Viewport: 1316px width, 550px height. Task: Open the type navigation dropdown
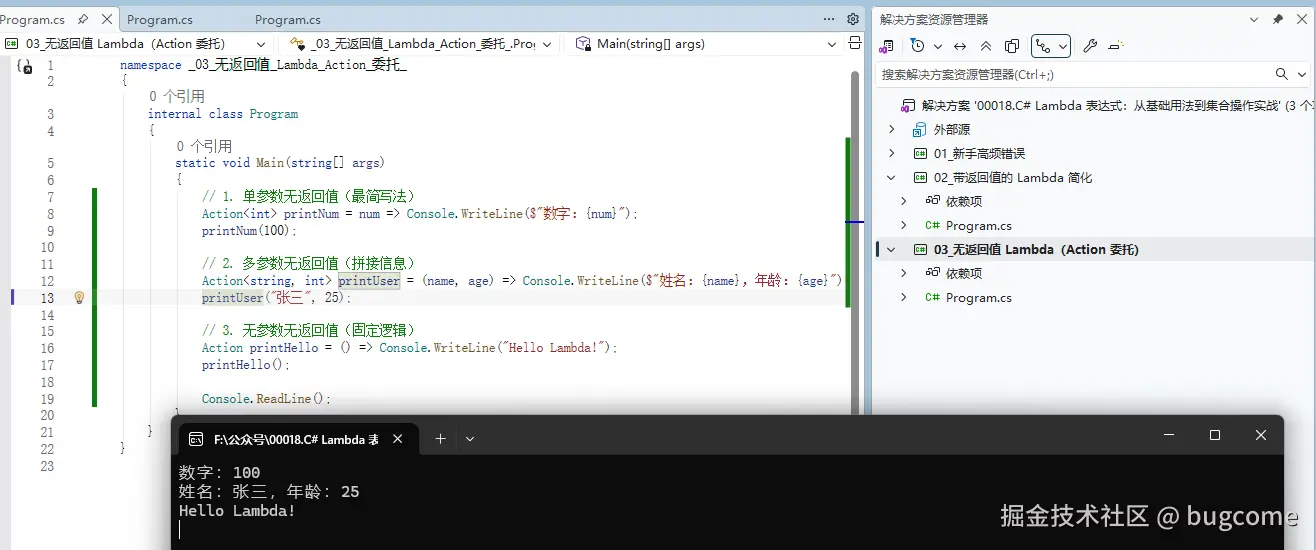tap(419, 44)
